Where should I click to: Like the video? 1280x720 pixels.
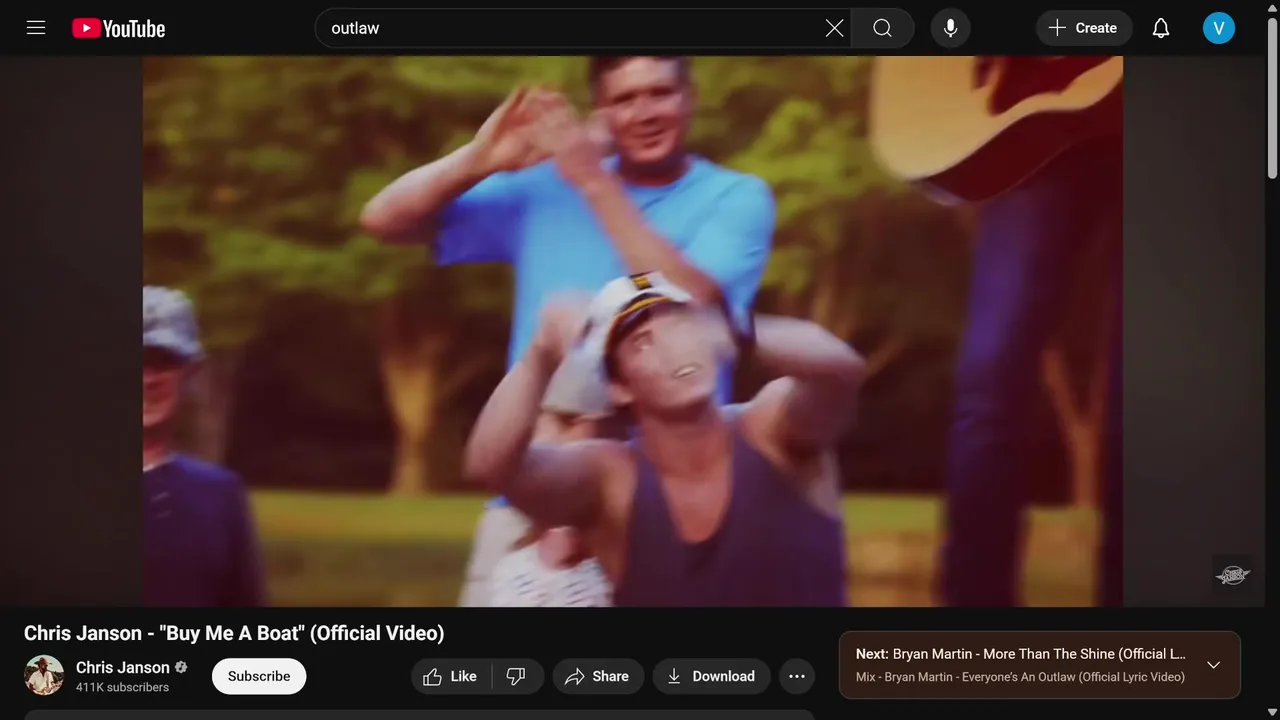[x=449, y=677]
